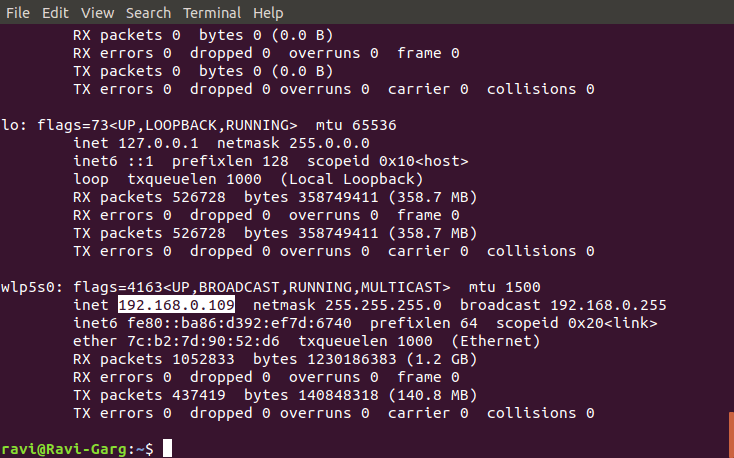Click the loopback address 127.0.0.1
Viewport: 734px width, 458px height.
point(158,143)
